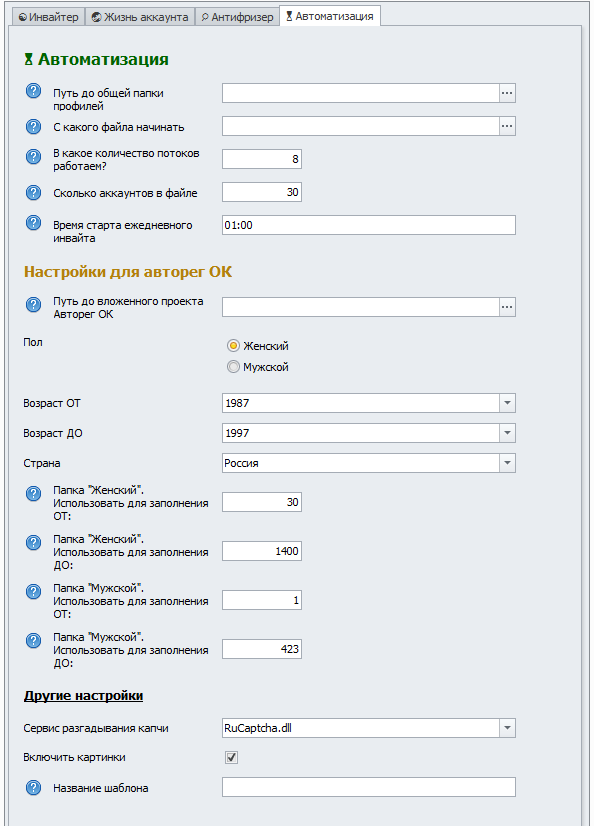Click help icon for shared profiles folder path
This screenshot has width=594, height=826.
coord(33,91)
